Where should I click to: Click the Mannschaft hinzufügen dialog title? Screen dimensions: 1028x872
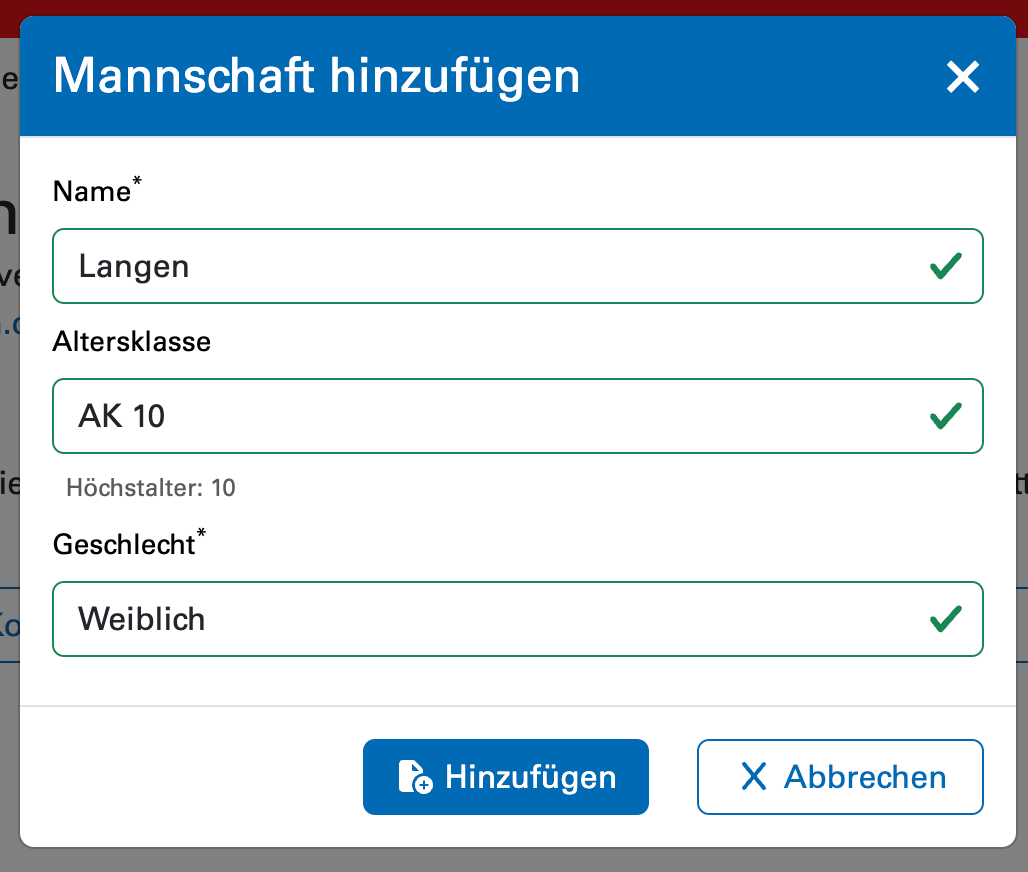(316, 77)
